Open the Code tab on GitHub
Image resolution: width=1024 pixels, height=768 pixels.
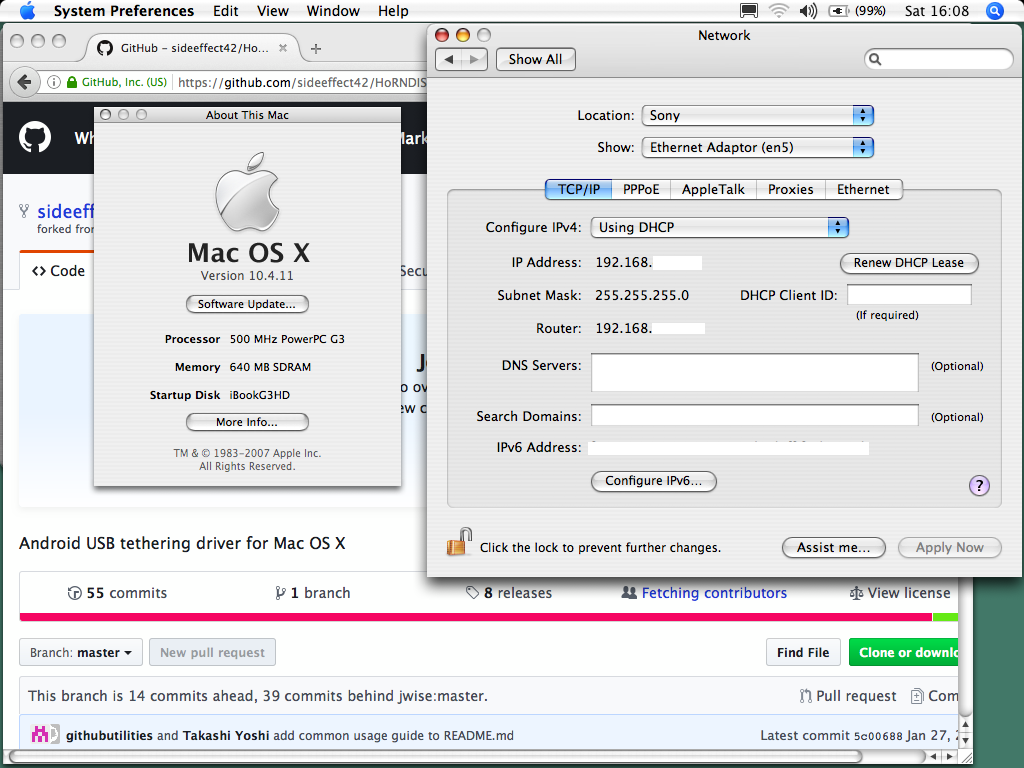(x=58, y=271)
